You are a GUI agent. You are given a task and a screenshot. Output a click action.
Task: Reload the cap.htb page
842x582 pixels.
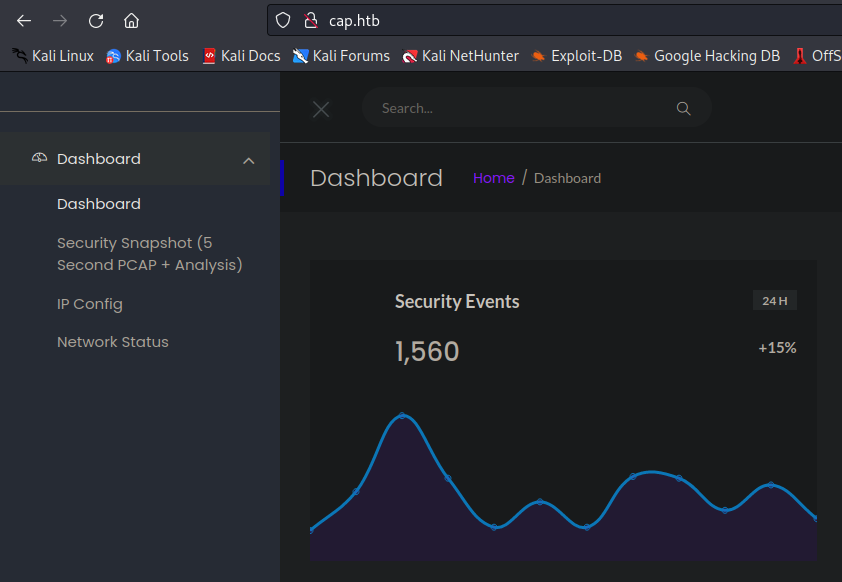tap(95, 19)
